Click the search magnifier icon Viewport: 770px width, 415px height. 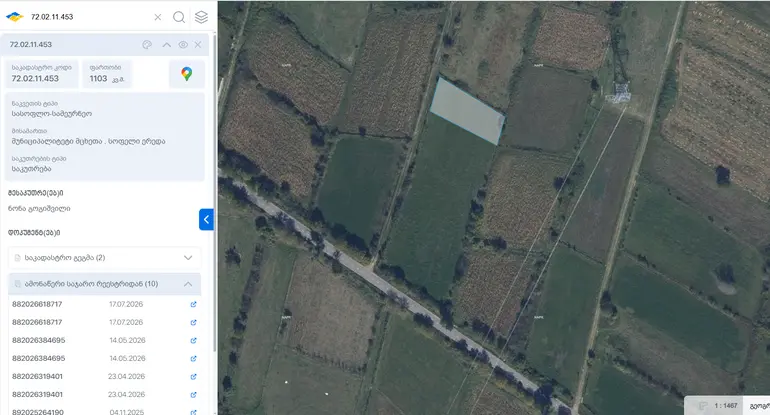point(179,17)
